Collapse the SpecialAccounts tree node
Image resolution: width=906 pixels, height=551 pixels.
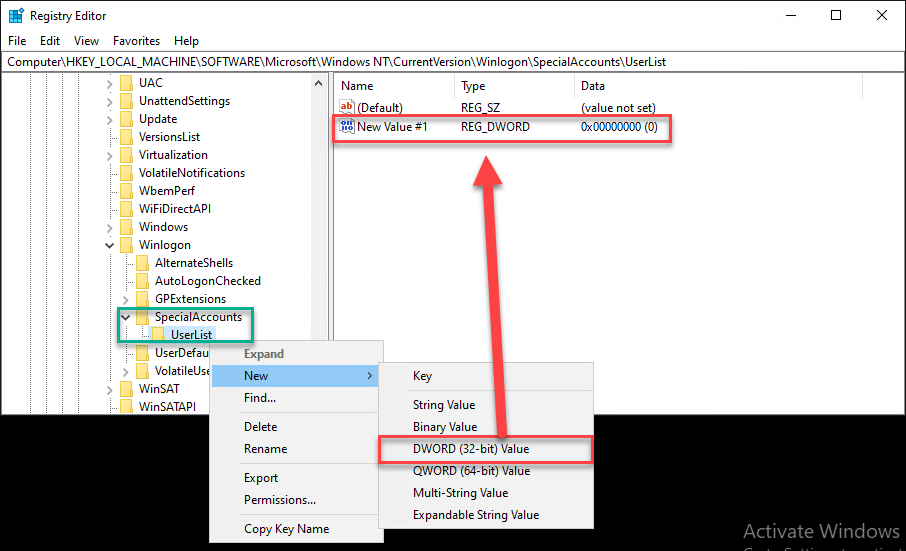(125, 317)
